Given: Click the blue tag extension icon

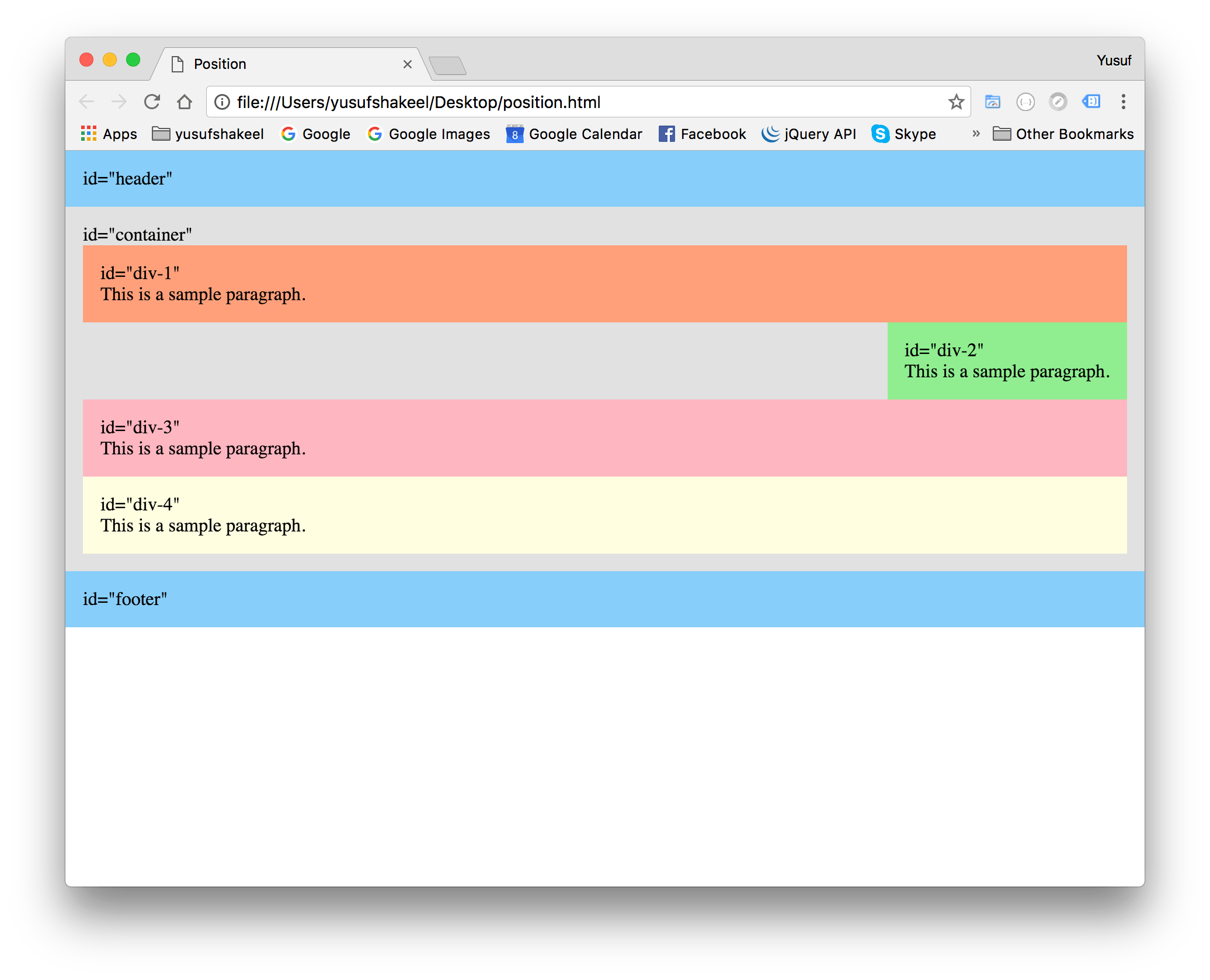Looking at the screenshot, I should (x=1091, y=102).
